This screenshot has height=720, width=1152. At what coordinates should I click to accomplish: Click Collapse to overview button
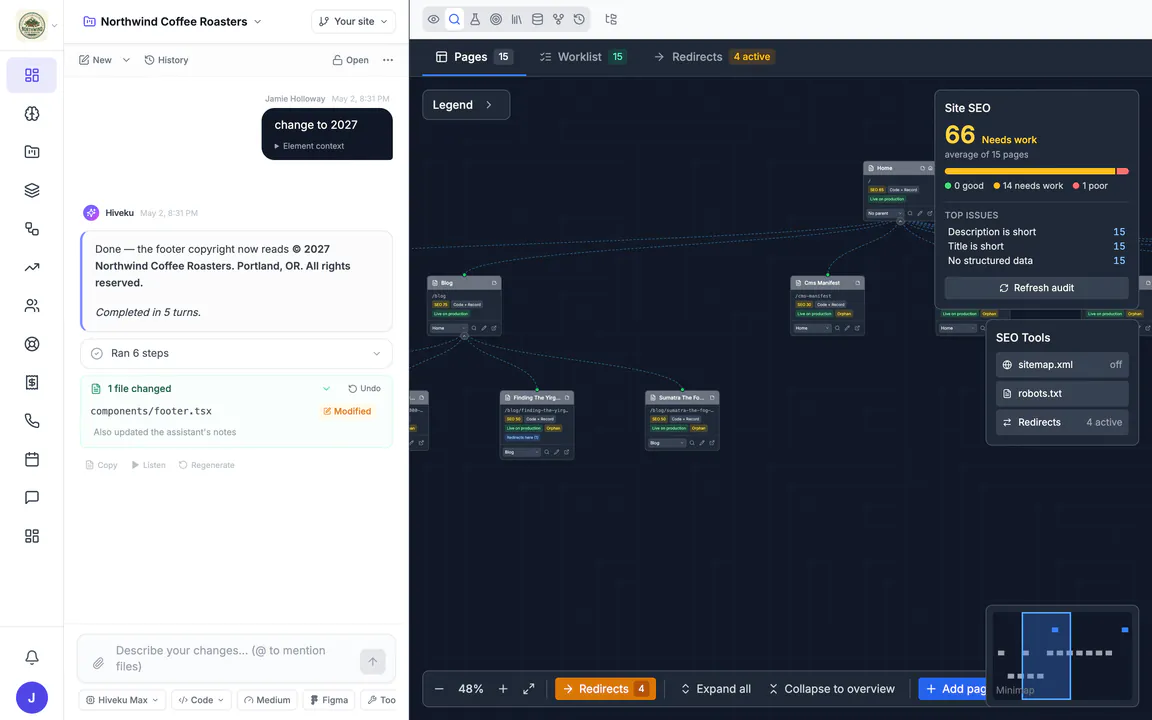pyautogui.click(x=832, y=689)
